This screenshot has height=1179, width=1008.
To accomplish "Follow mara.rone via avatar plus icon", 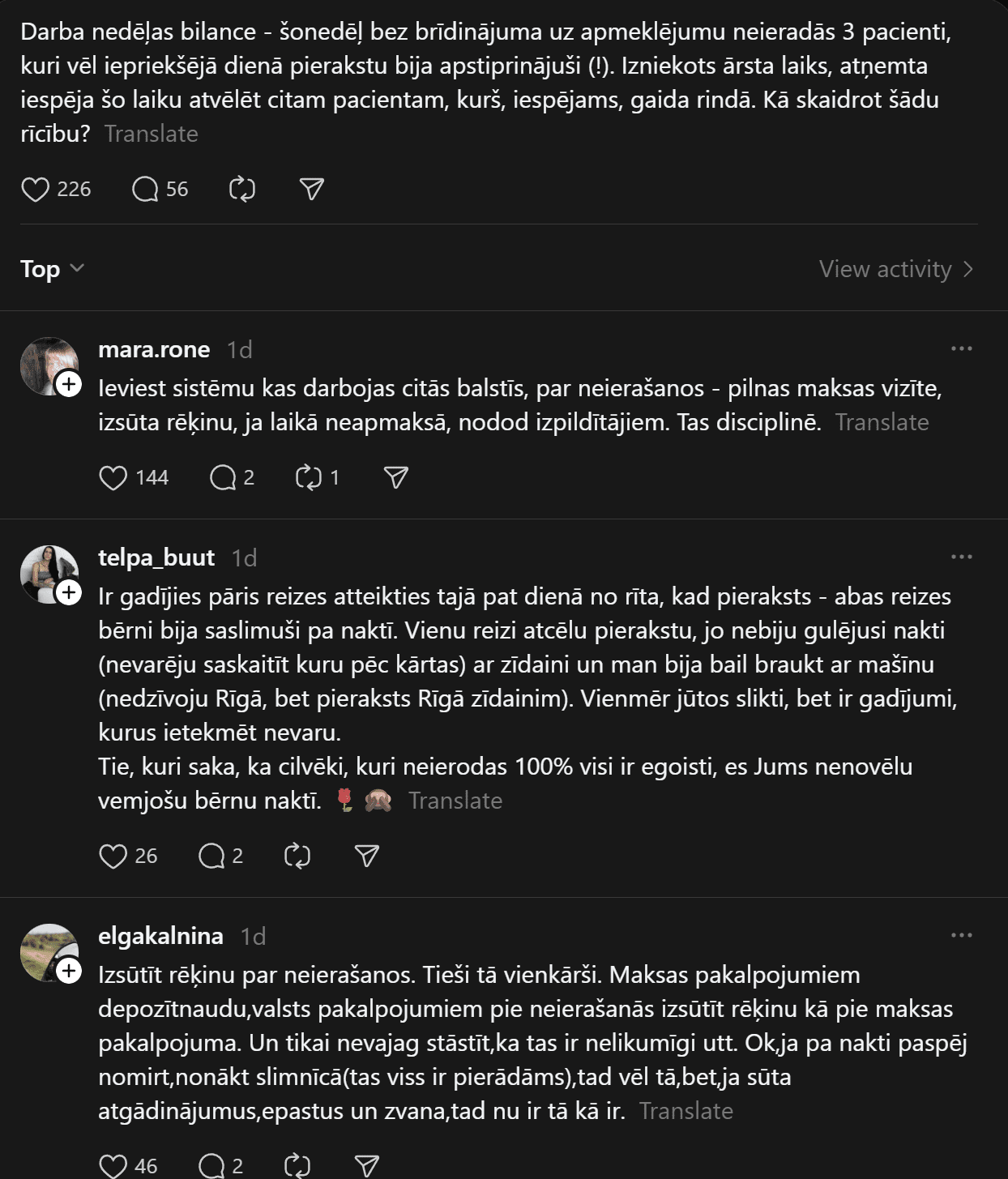I will [x=69, y=384].
